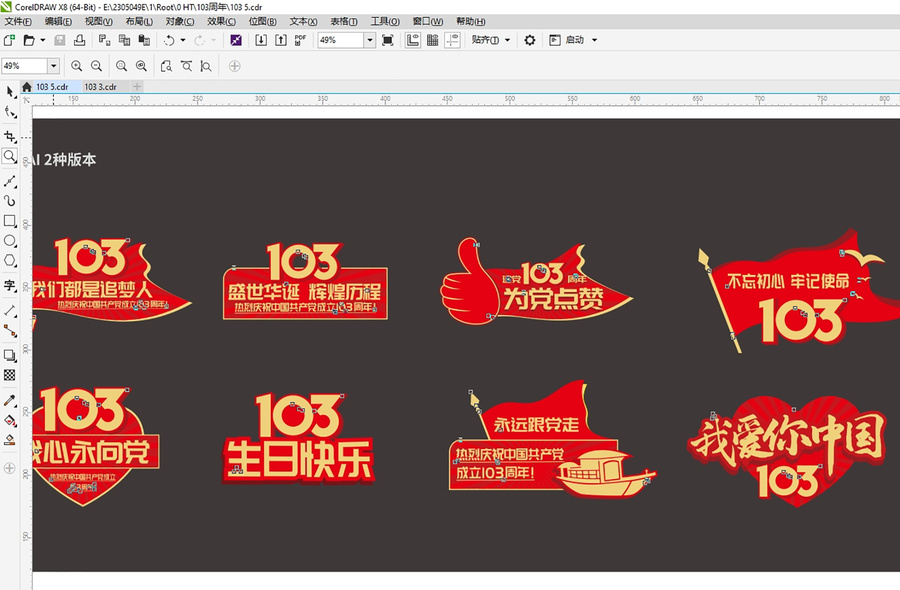Select the Smart fill tool
The image size is (900, 590).
tap(10, 440)
